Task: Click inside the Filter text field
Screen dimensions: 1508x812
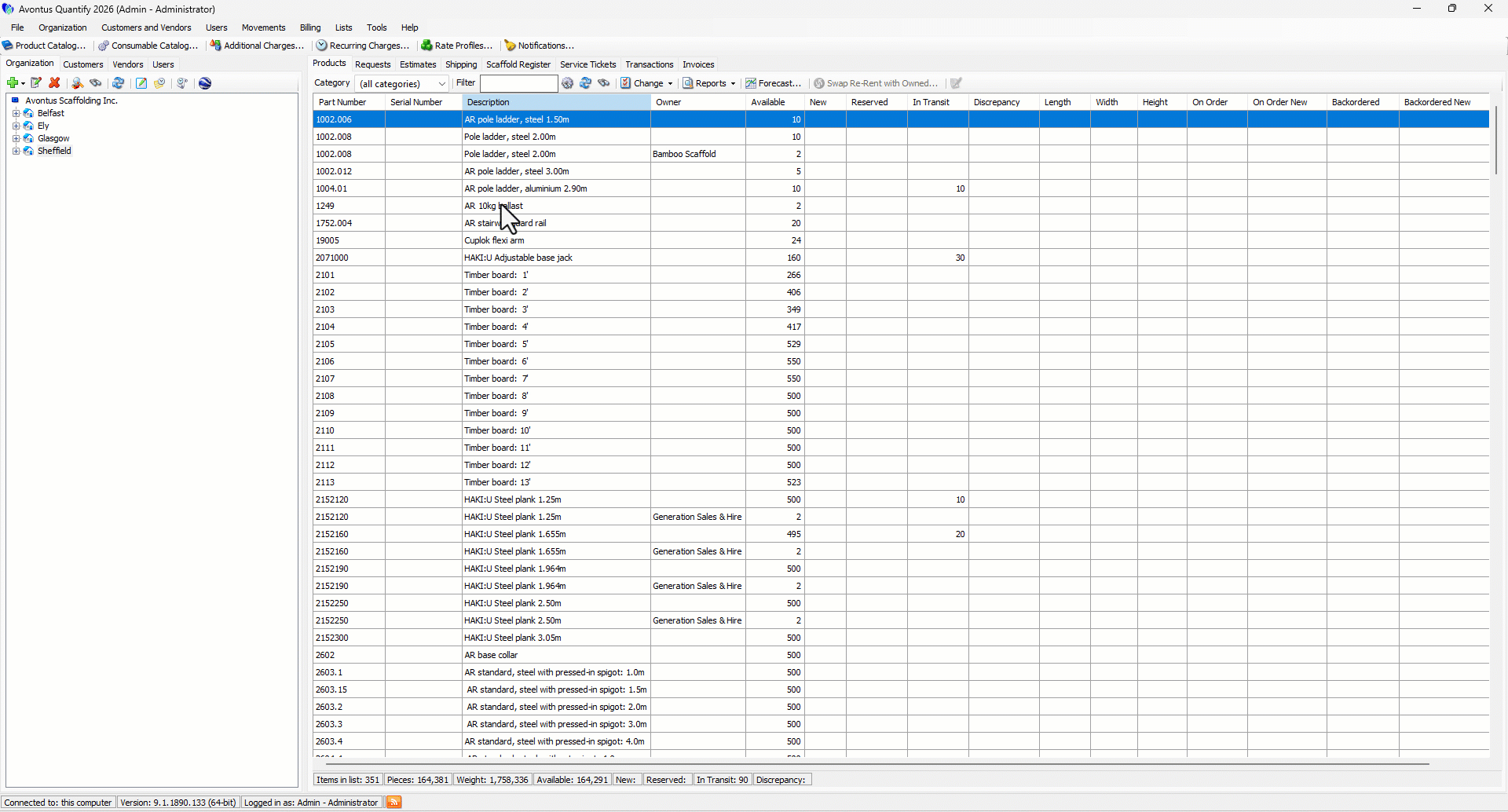Action: click(518, 83)
